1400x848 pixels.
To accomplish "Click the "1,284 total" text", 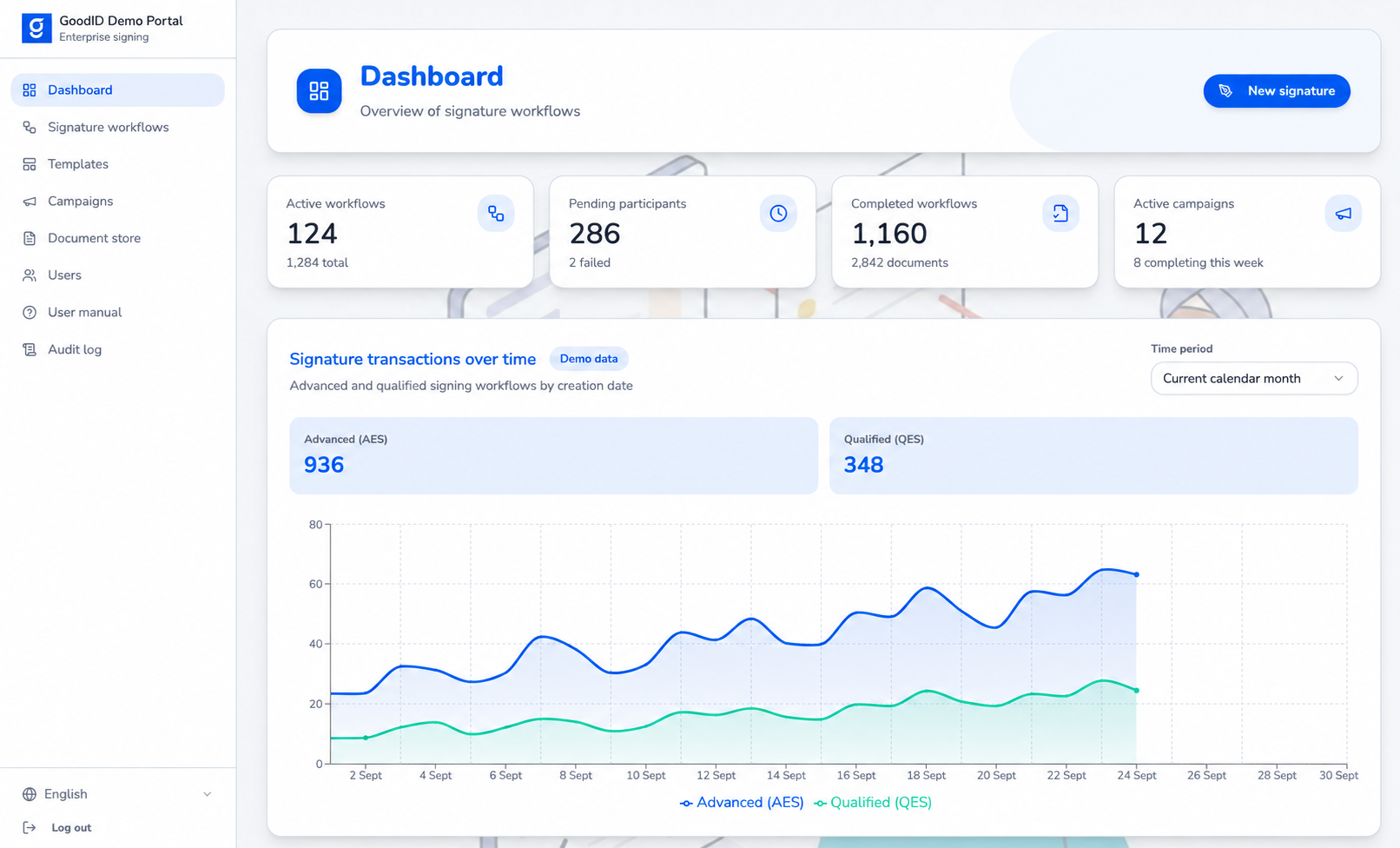I will [x=317, y=262].
